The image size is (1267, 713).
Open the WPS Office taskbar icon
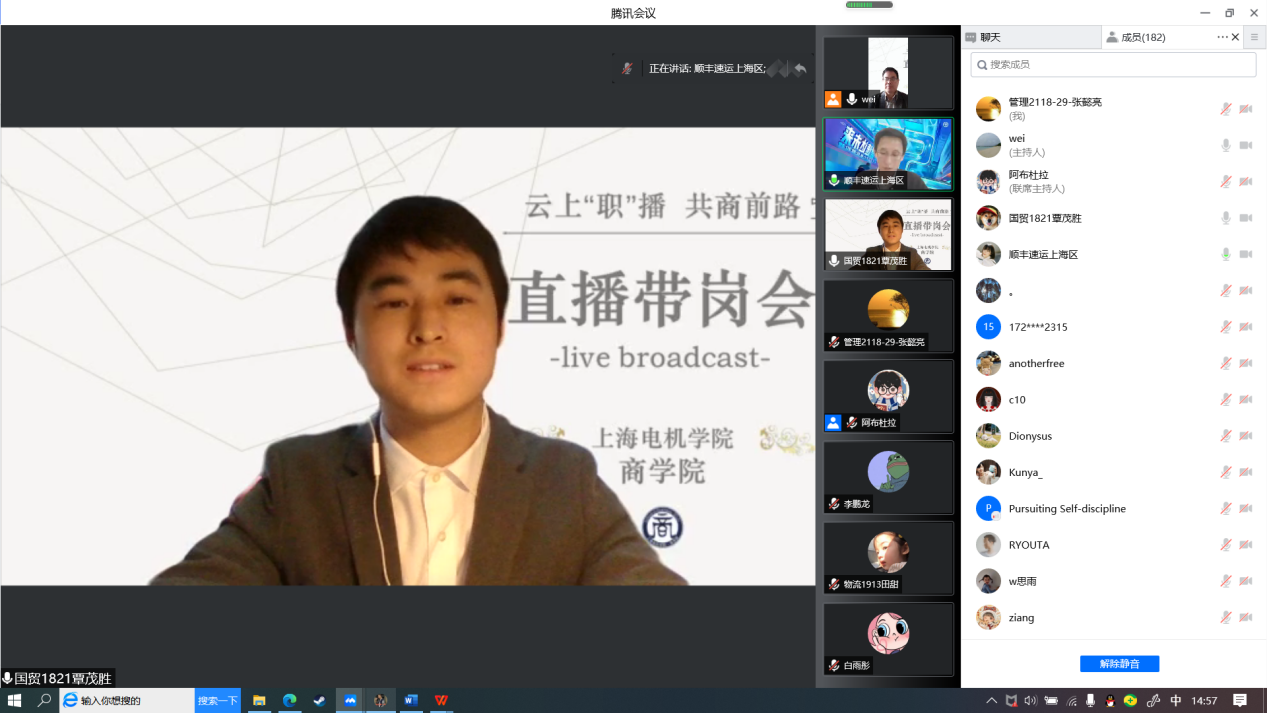441,701
